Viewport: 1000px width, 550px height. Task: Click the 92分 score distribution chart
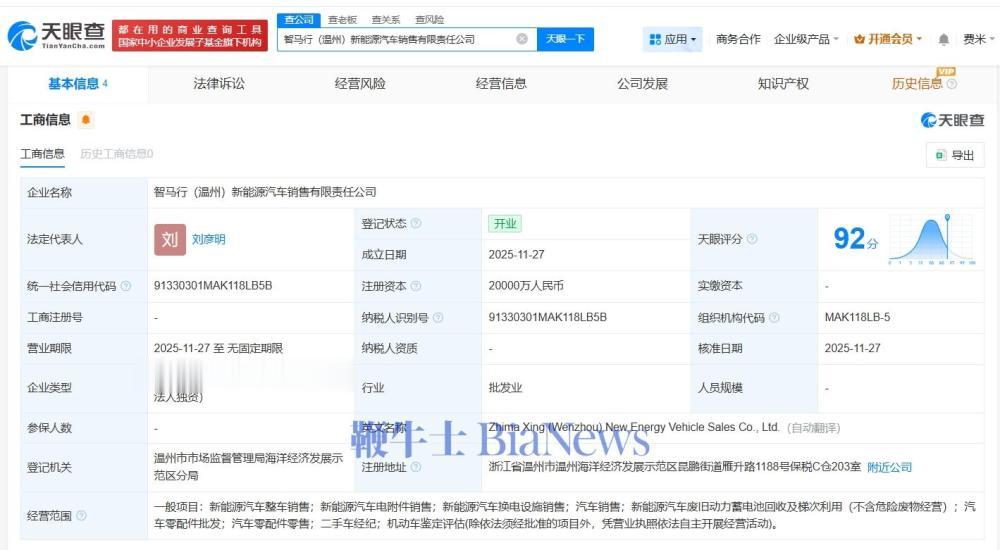click(931, 239)
